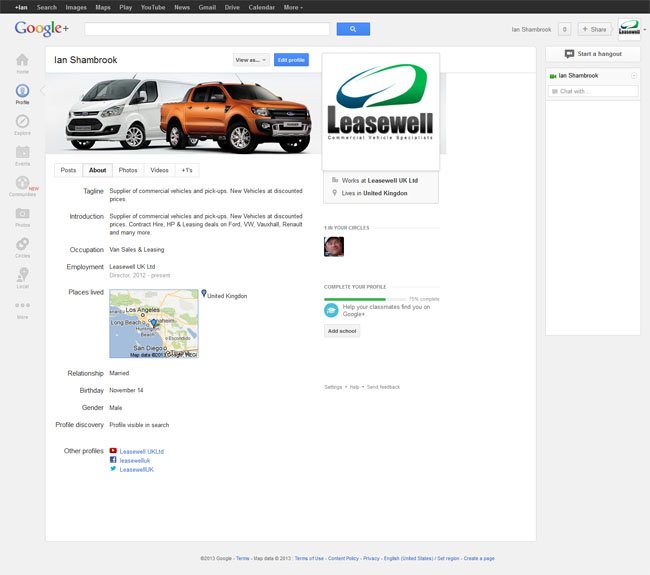Open Calendar in the top bar
This screenshot has width=650, height=575.
(262, 7)
